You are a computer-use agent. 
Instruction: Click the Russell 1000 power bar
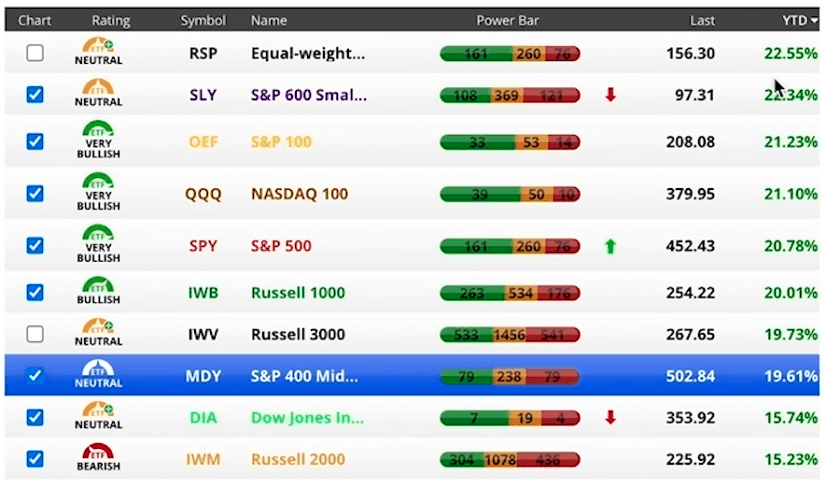point(510,293)
